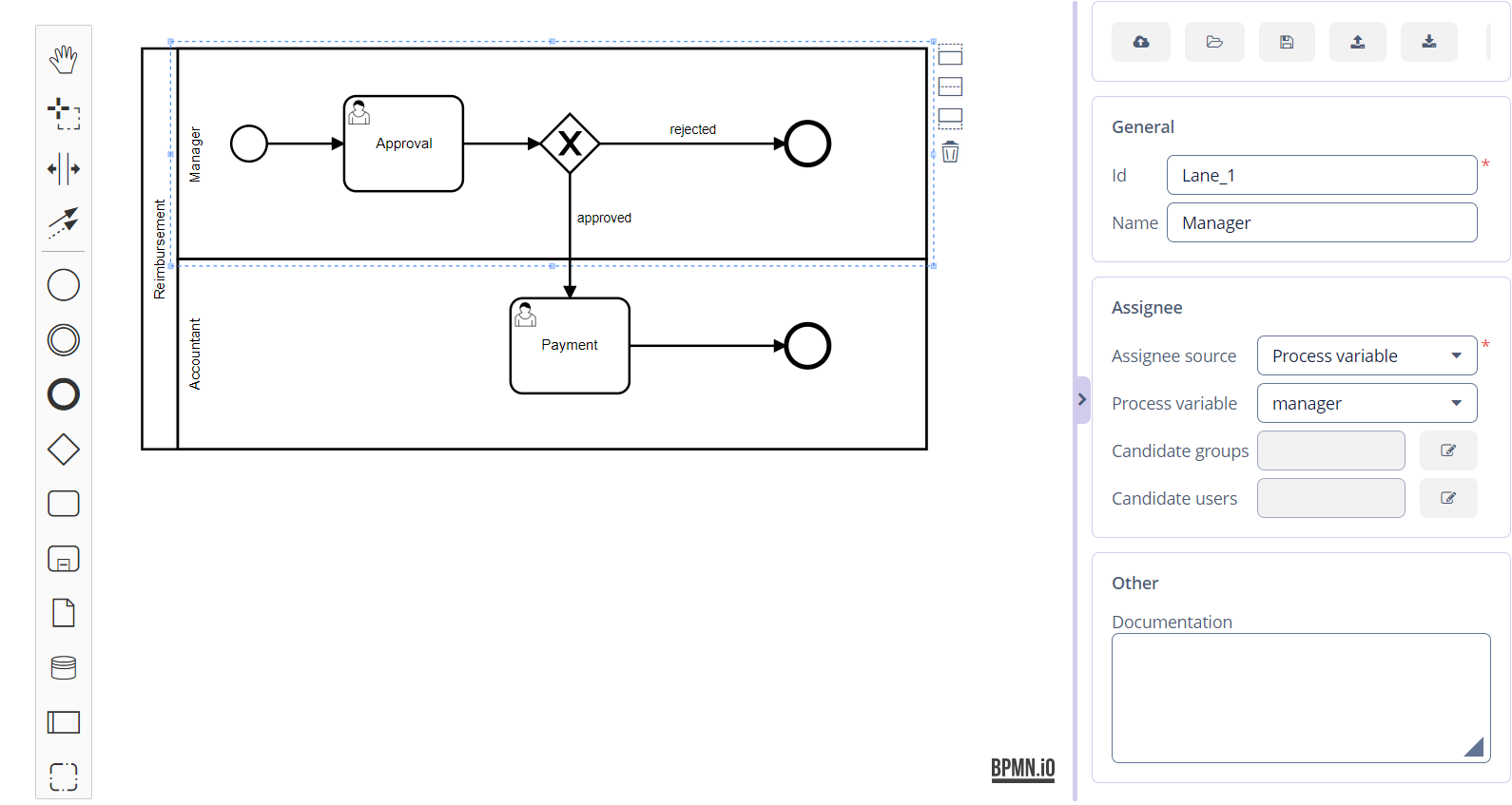Select the exclusive gateway
Image resolution: width=1512 pixels, height=805 pixels.
click(x=570, y=144)
